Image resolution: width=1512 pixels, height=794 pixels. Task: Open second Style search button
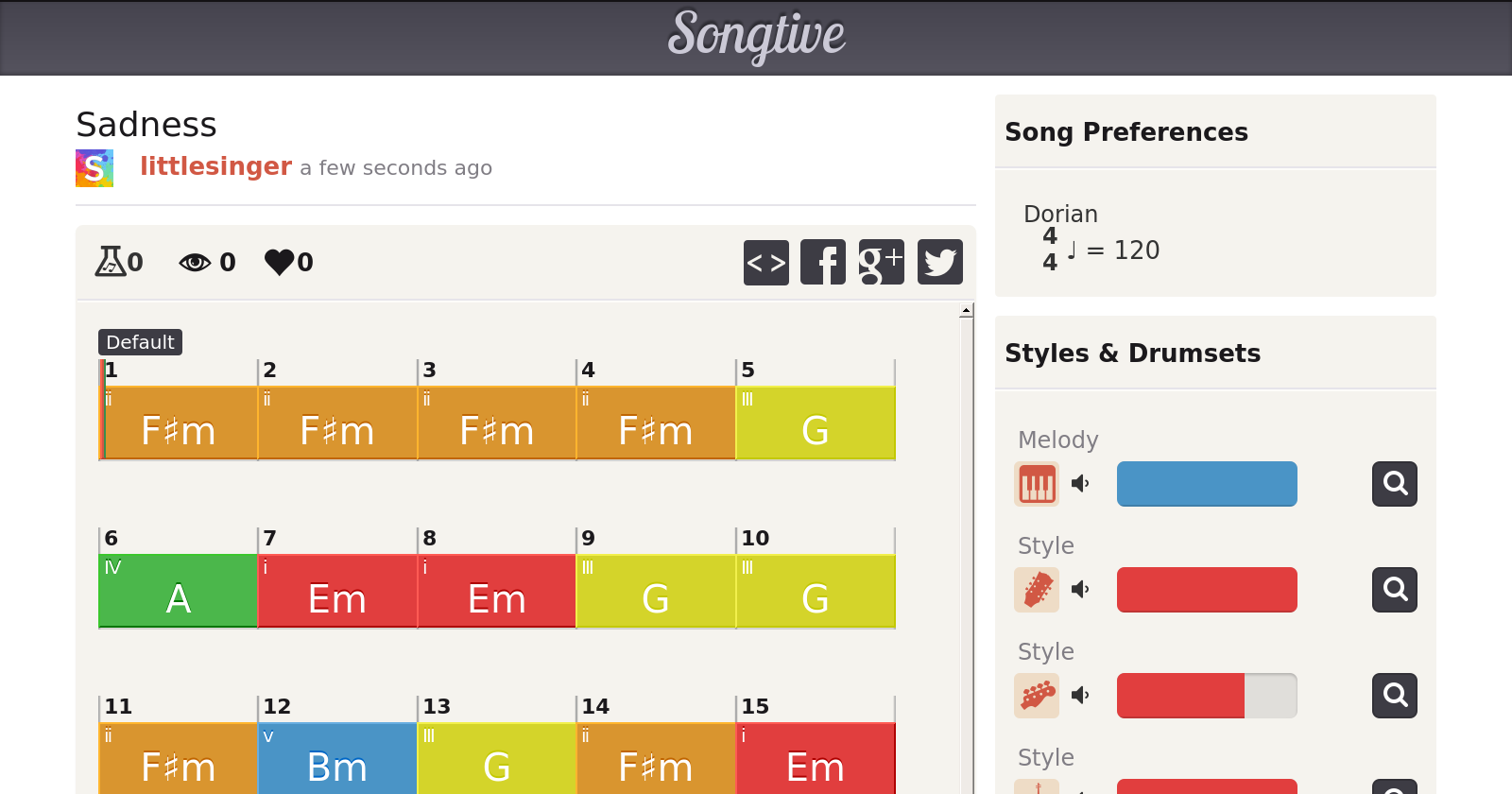pyautogui.click(x=1394, y=696)
